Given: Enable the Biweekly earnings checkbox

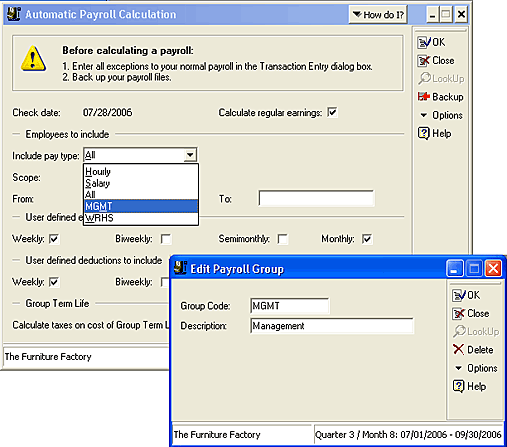Looking at the screenshot, I should pyautogui.click(x=166, y=239).
